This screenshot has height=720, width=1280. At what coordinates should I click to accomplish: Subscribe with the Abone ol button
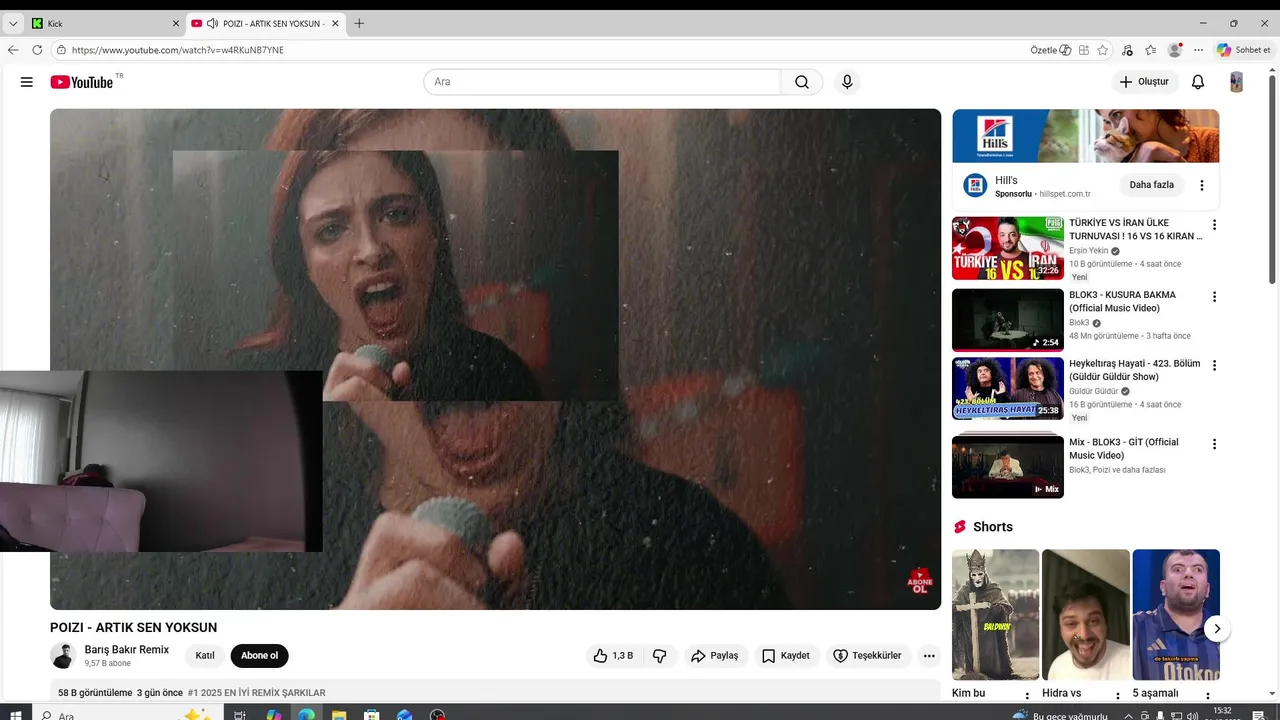pyautogui.click(x=259, y=656)
